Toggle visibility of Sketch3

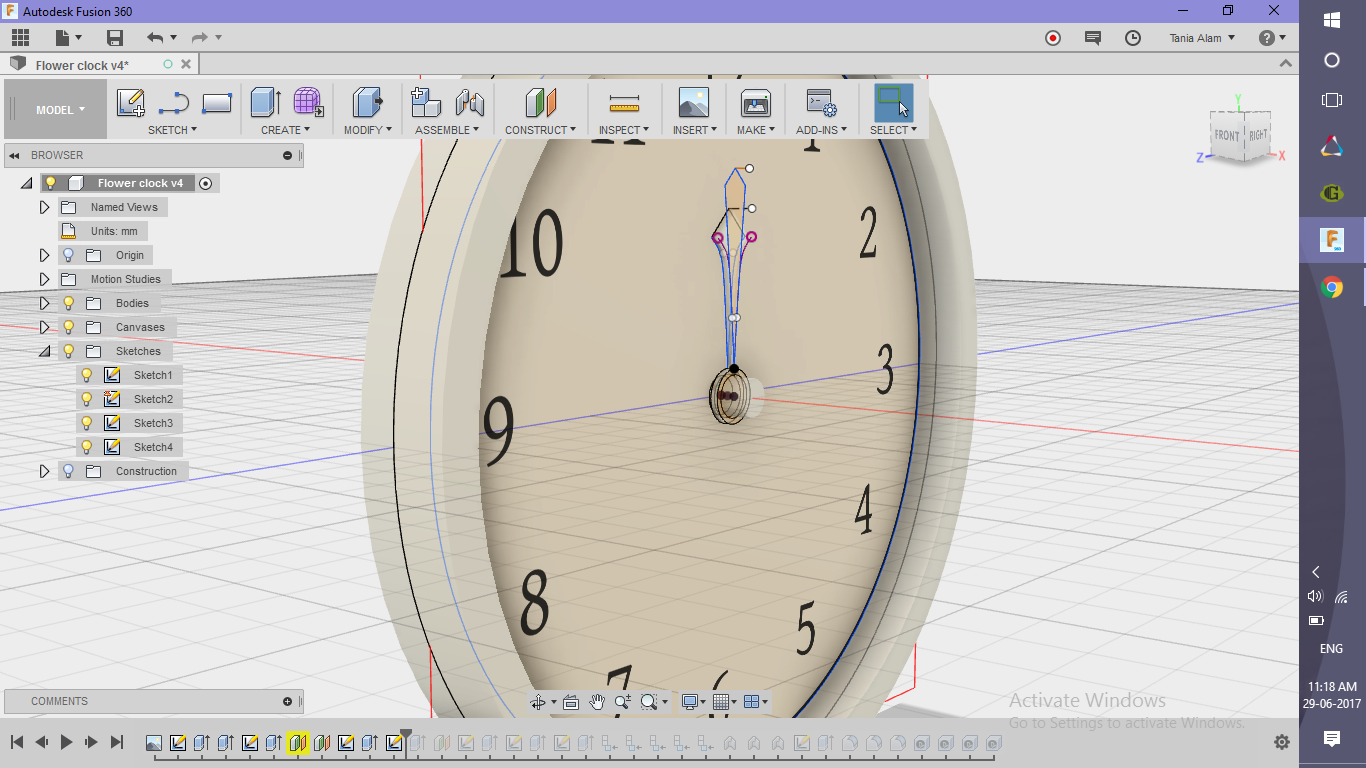click(87, 423)
